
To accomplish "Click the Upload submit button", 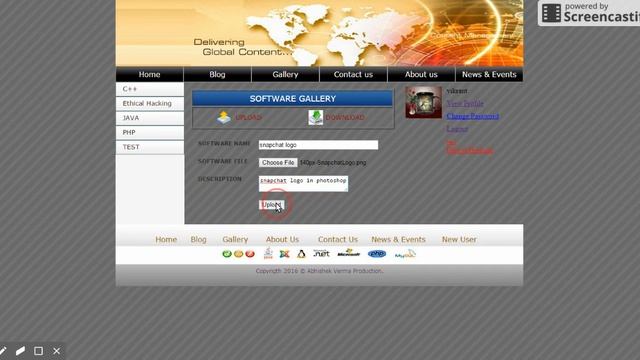I will click(x=271, y=205).
